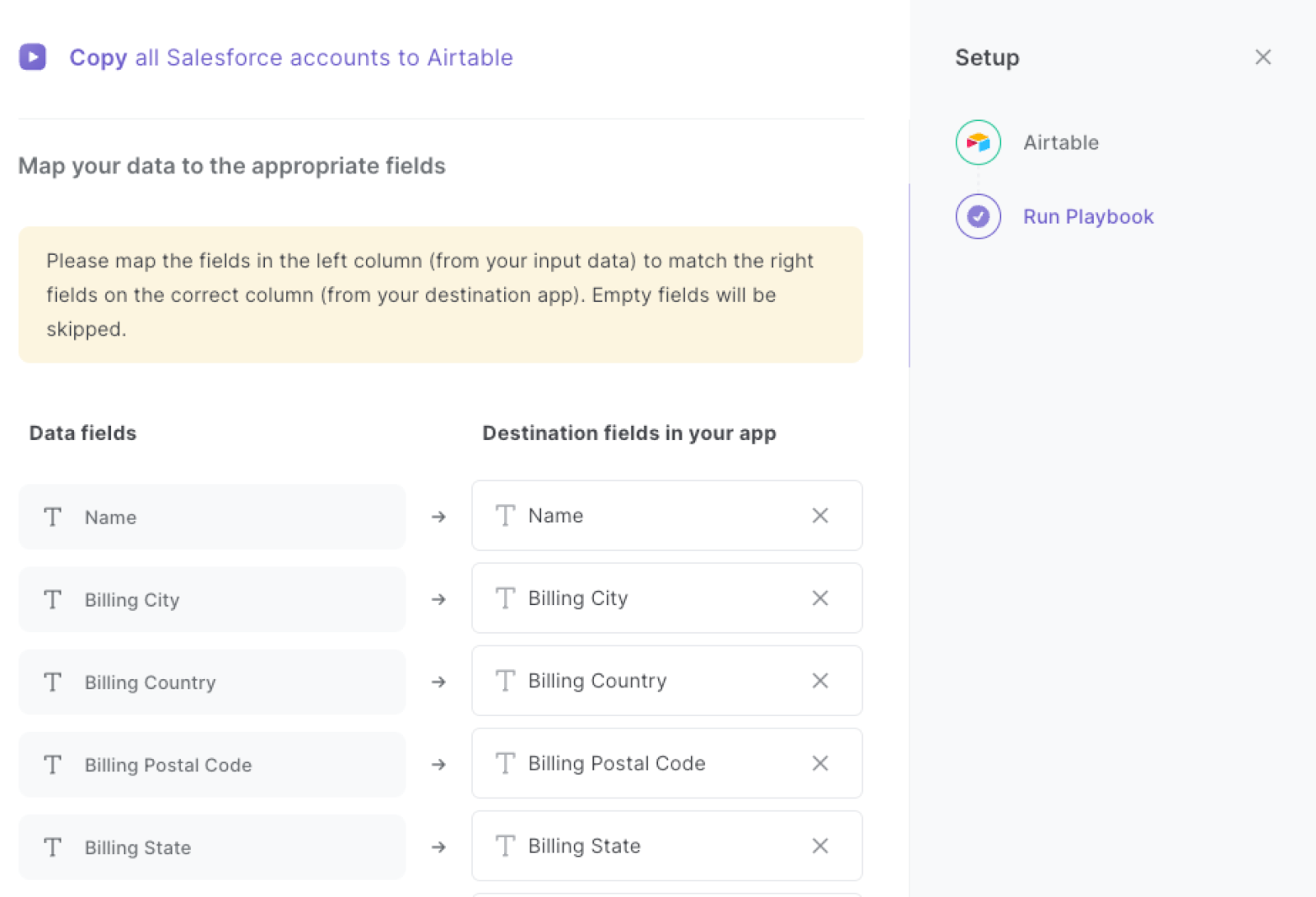Screen dimensions: 1316x897
Task: Click the text type icon in Billing Country destination
Action: pos(505,681)
